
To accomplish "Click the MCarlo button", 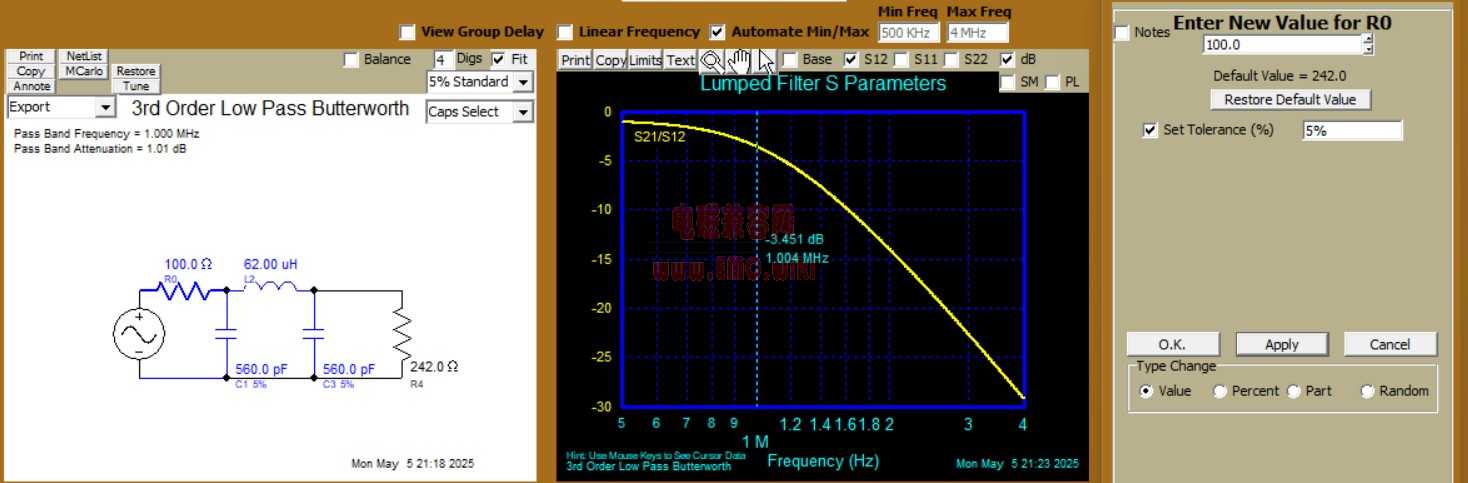I will pyautogui.click(x=85, y=71).
